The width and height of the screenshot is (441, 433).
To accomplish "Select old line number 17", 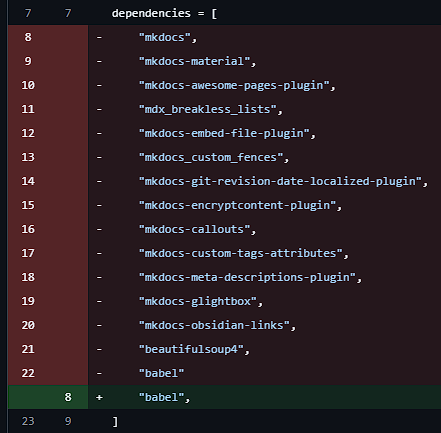I will click(x=28, y=253).
